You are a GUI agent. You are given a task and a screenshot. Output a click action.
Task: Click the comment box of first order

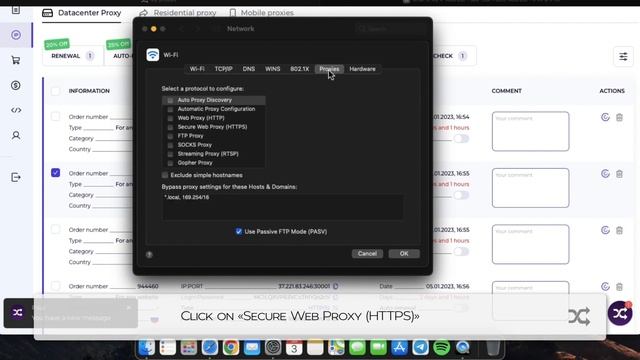(x=531, y=131)
